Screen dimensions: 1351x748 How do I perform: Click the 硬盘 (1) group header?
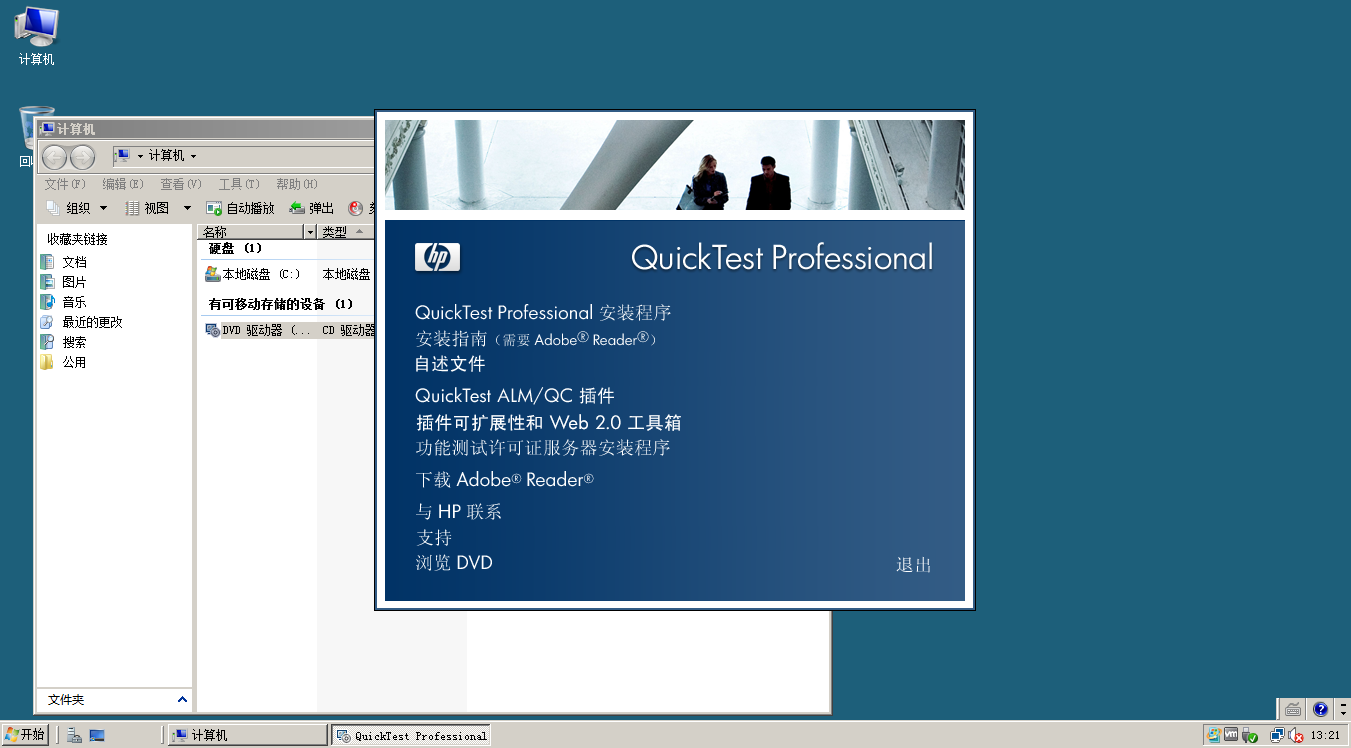tap(235, 248)
